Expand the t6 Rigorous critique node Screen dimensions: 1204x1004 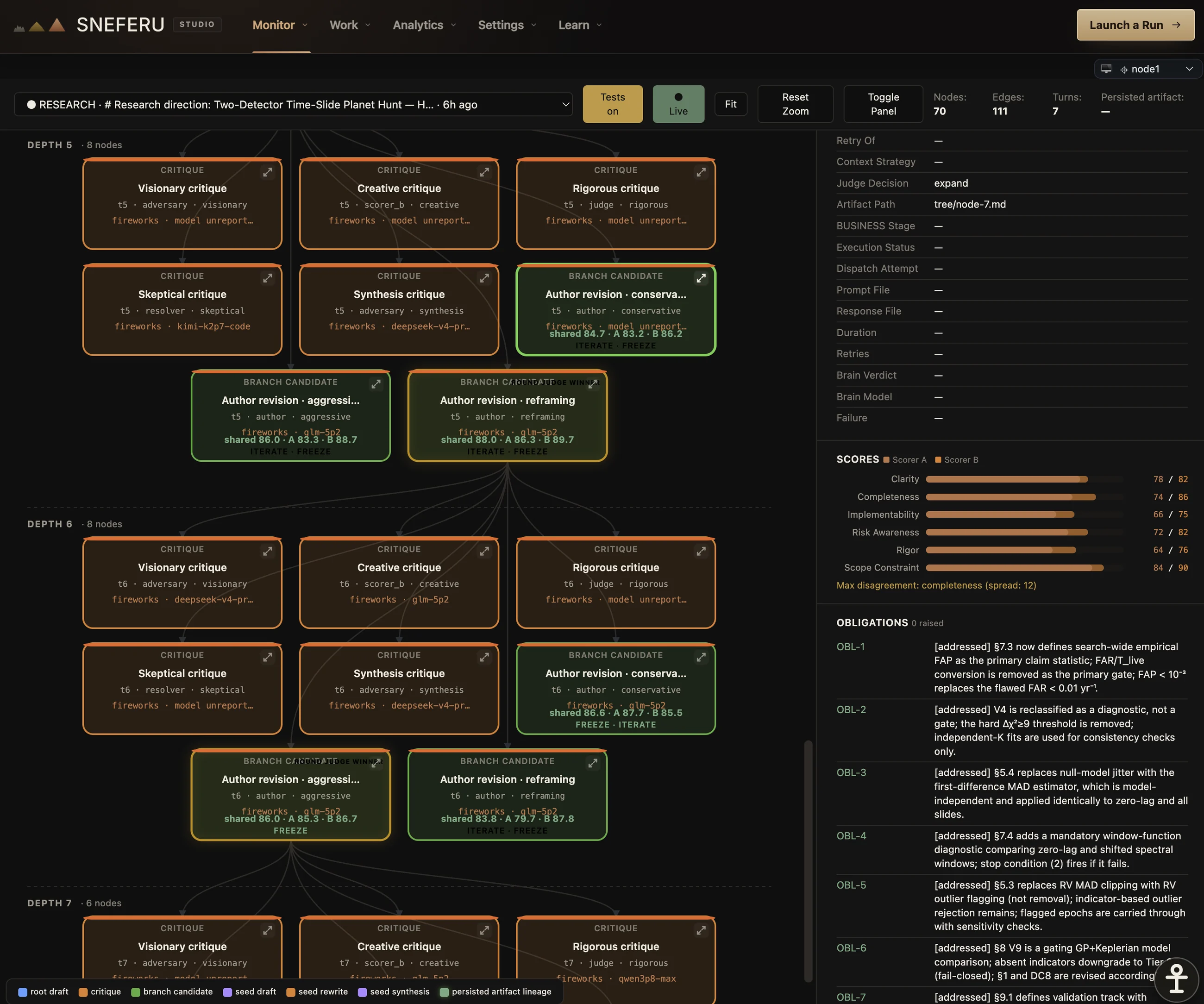click(x=701, y=551)
